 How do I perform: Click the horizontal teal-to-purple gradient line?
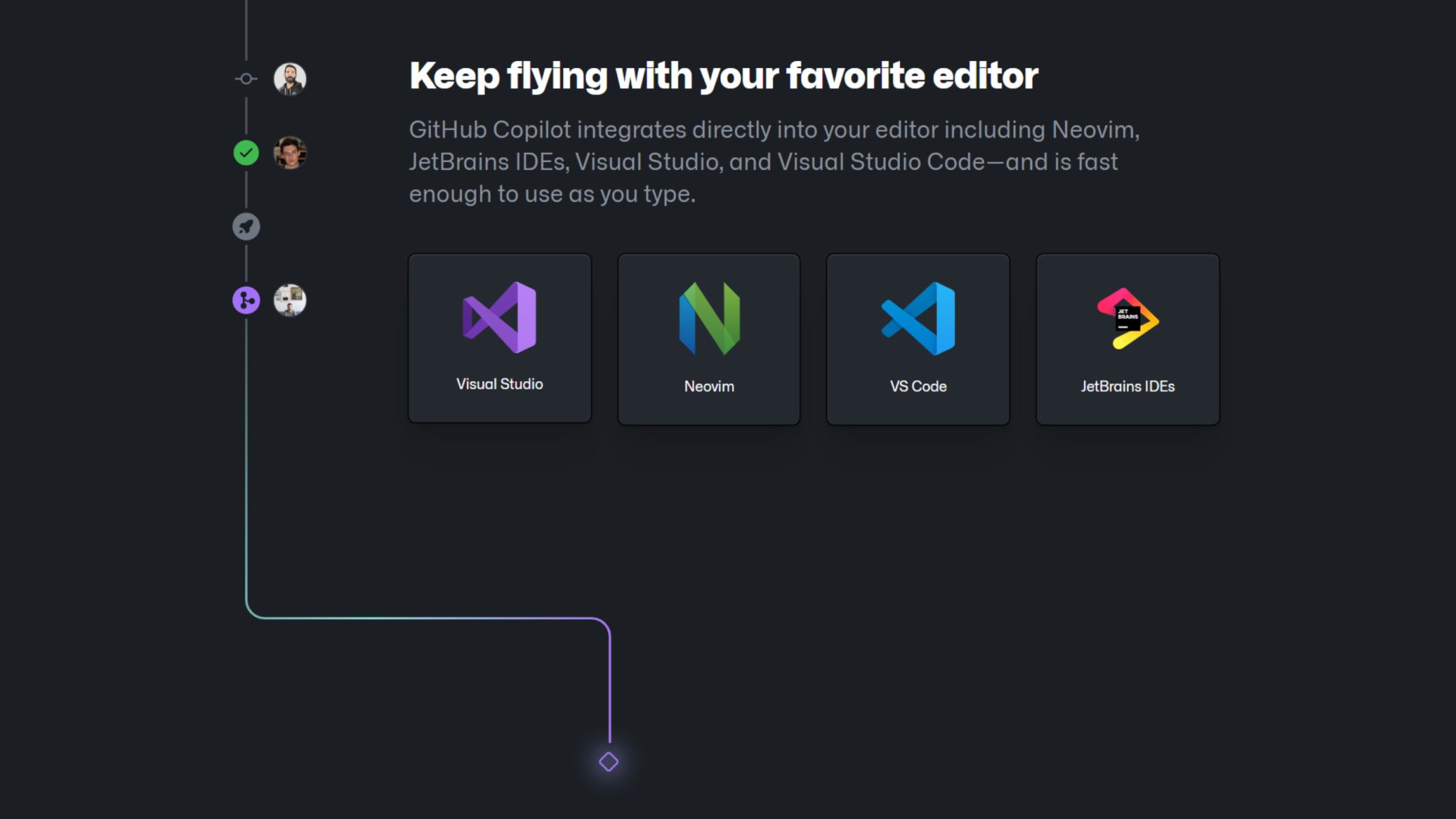tap(427, 618)
